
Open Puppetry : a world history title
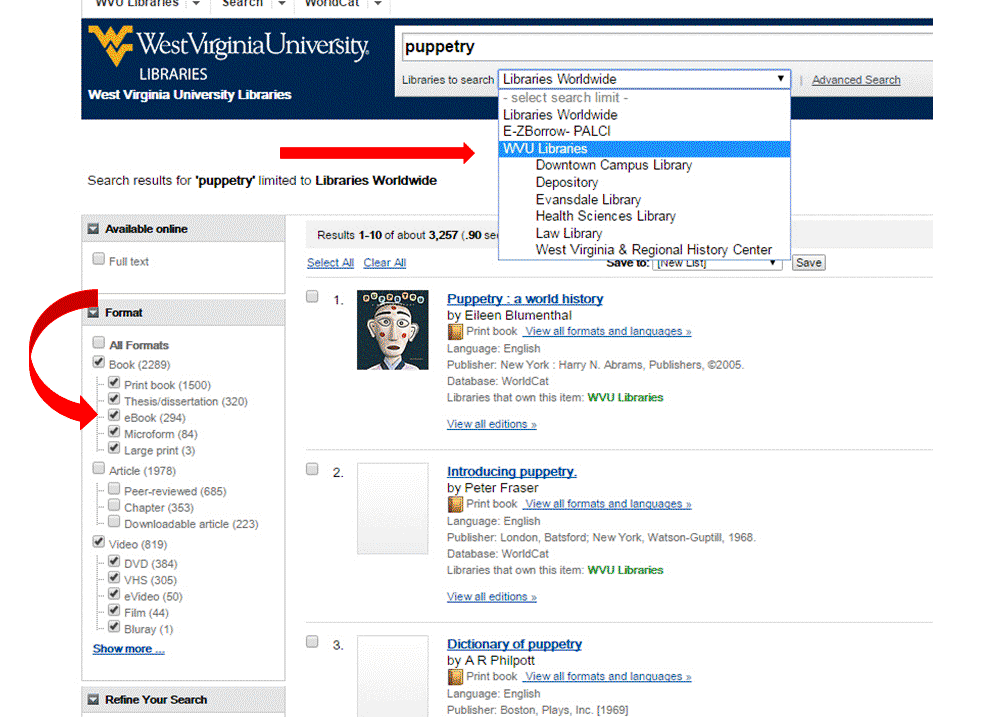525,299
